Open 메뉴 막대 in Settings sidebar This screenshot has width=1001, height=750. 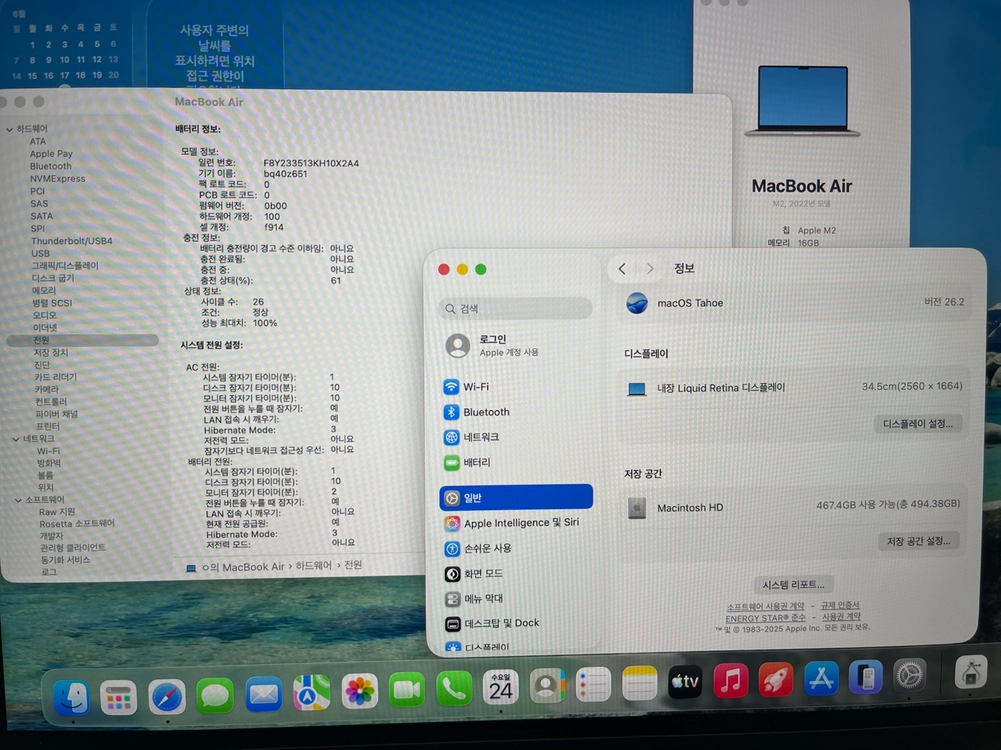click(516, 599)
